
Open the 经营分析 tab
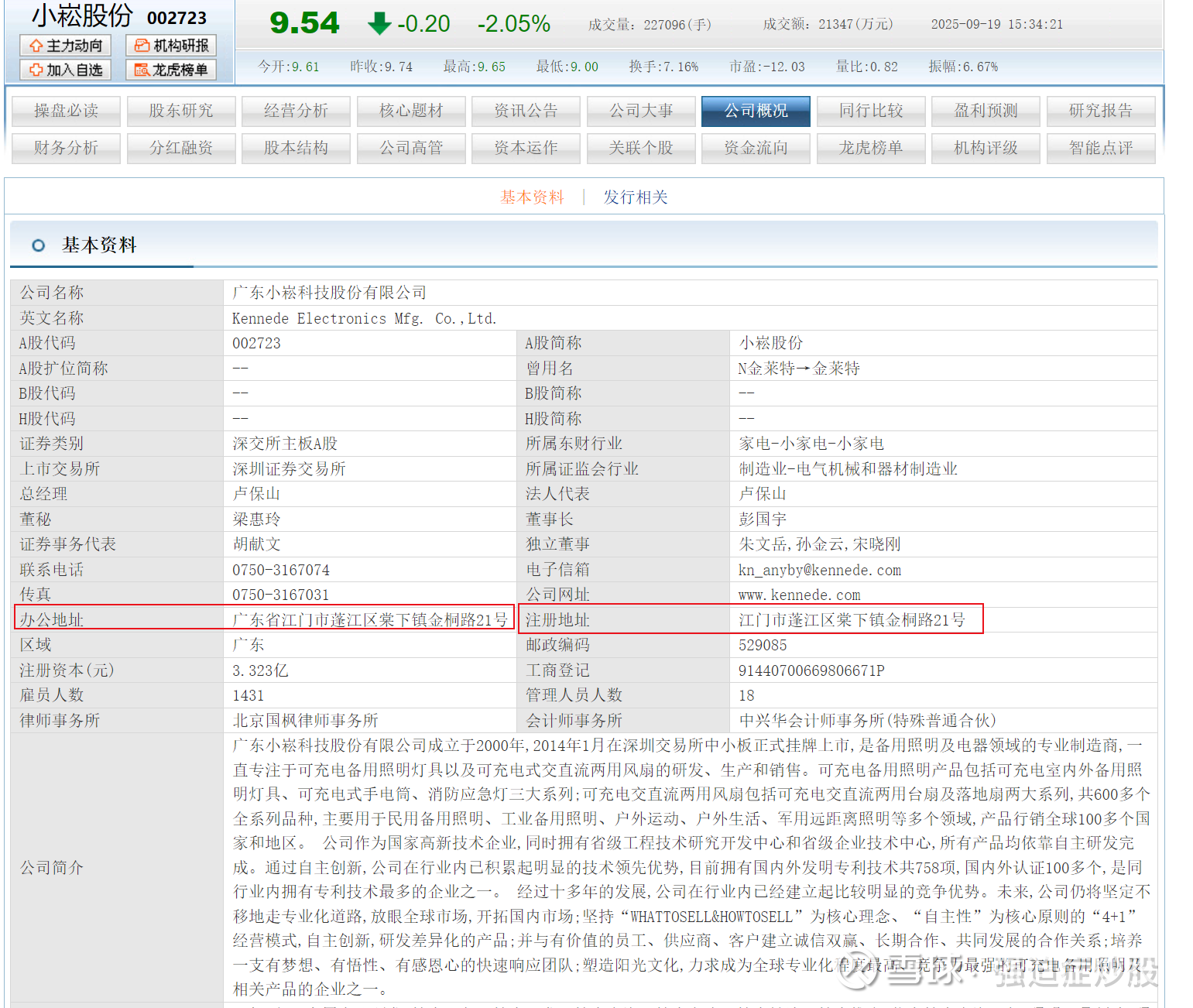pos(296,111)
